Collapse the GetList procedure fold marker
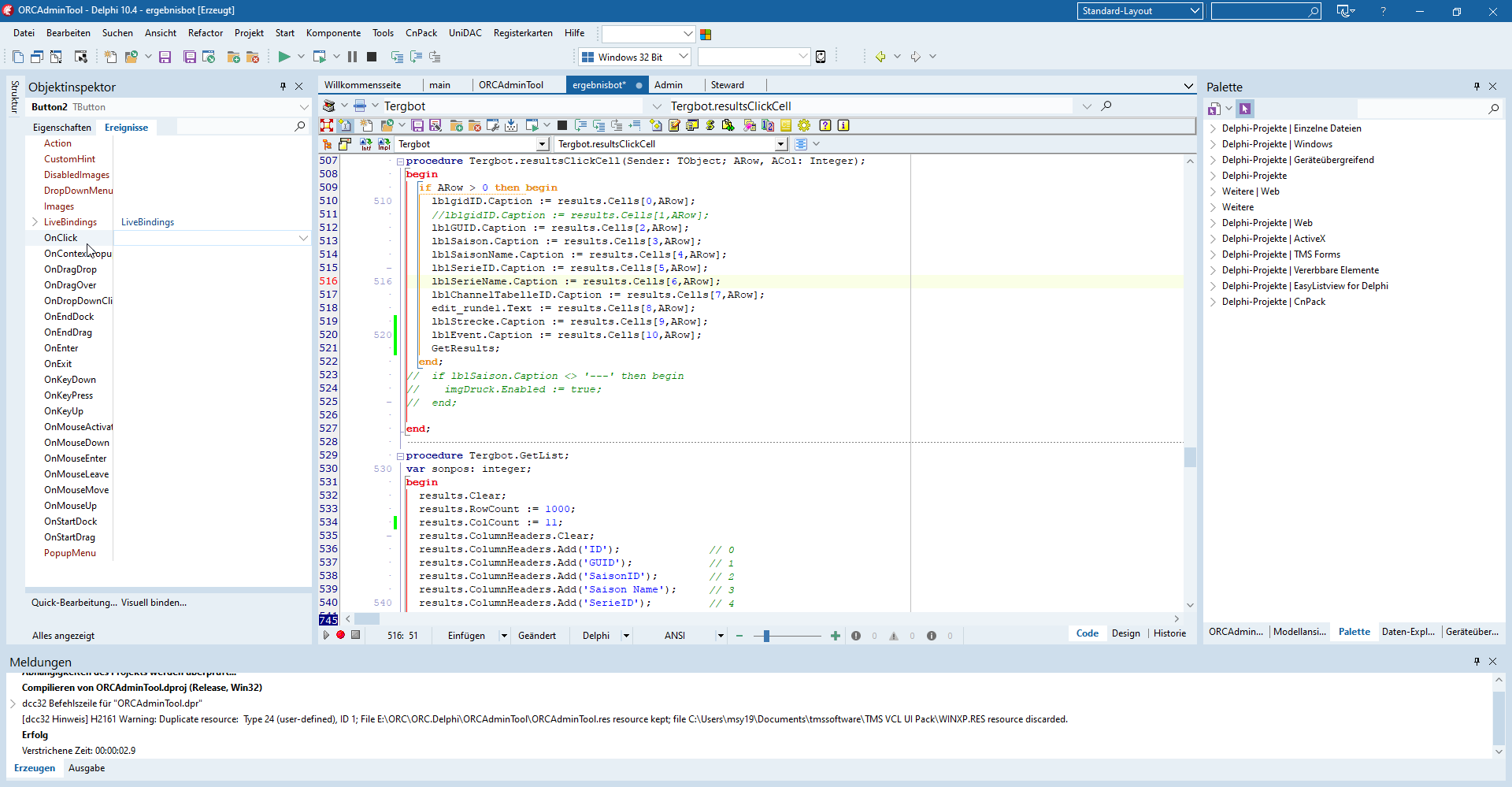Viewport: 1512px width, 787px height. coord(400,456)
